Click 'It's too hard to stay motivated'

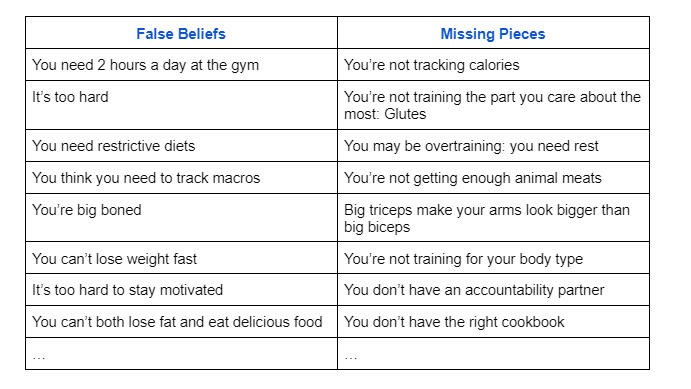181,289
